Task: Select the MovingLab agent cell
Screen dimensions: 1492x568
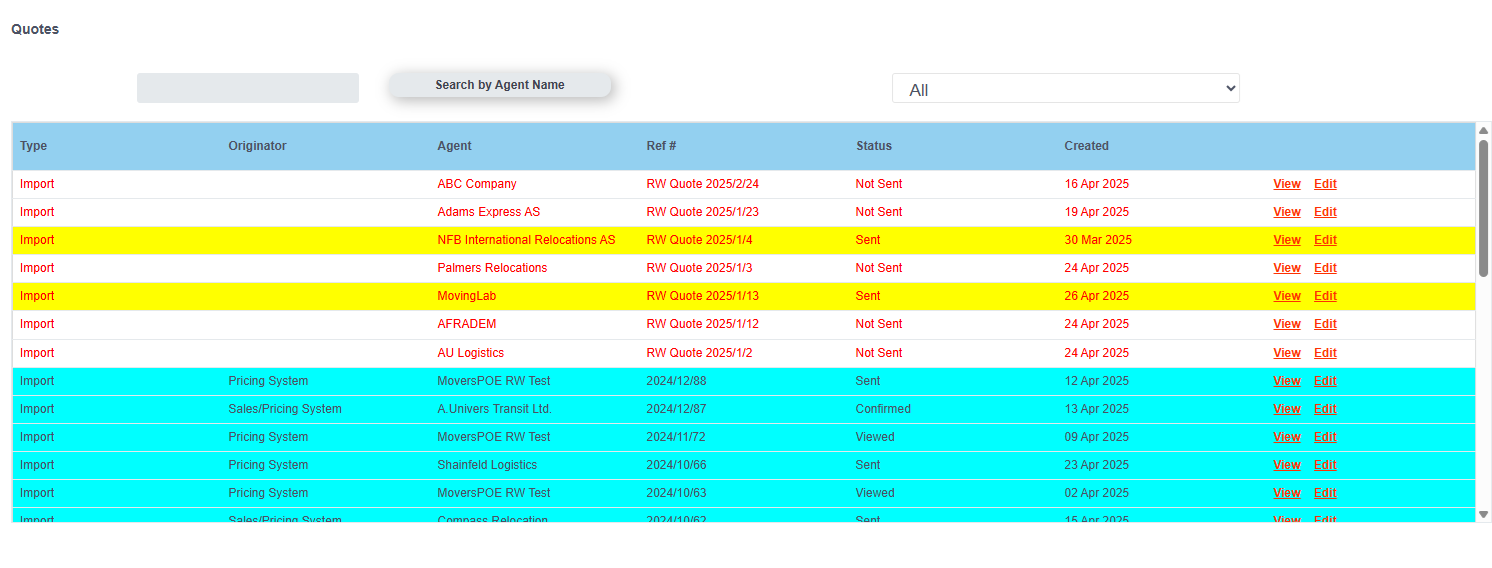Action: [x=467, y=296]
